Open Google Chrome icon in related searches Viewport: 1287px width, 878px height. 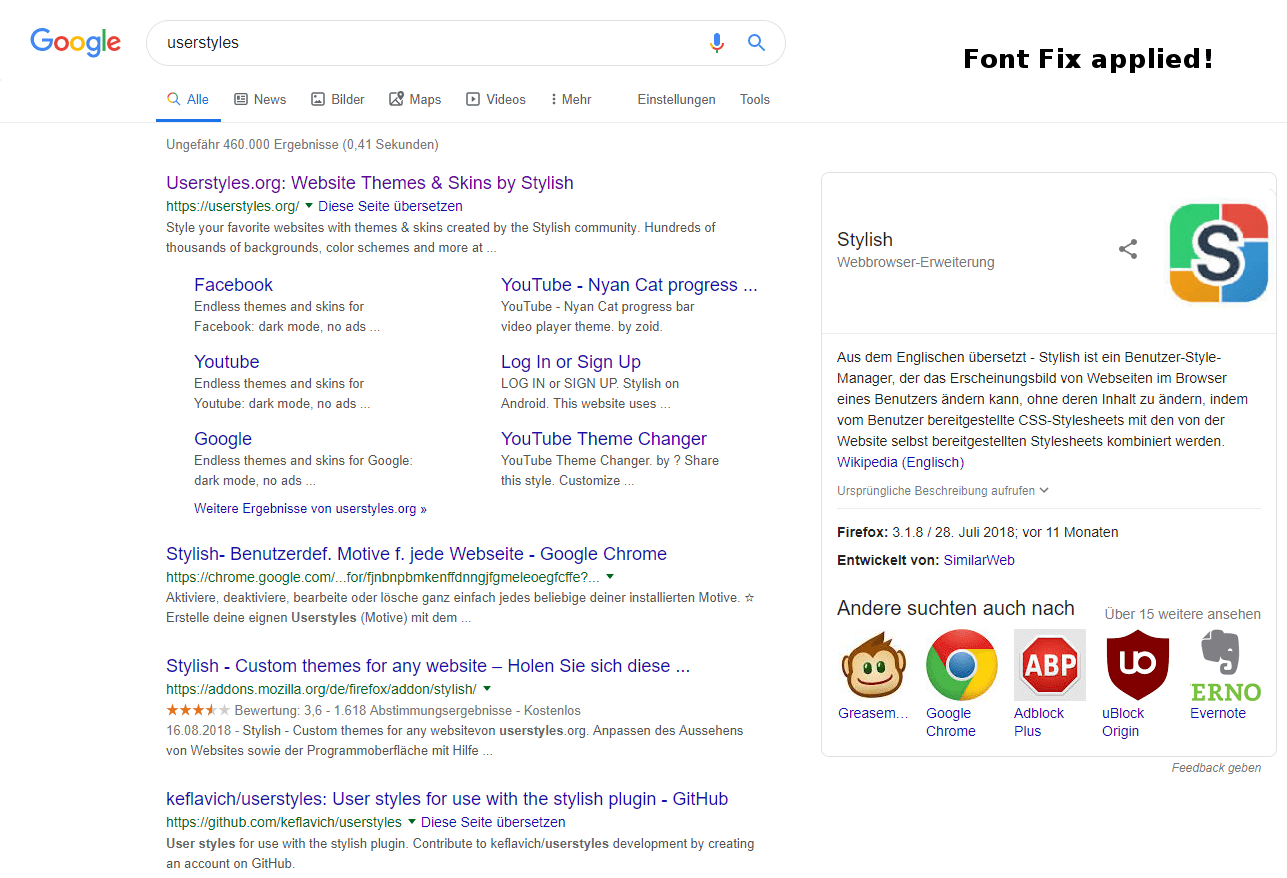[x=962, y=664]
